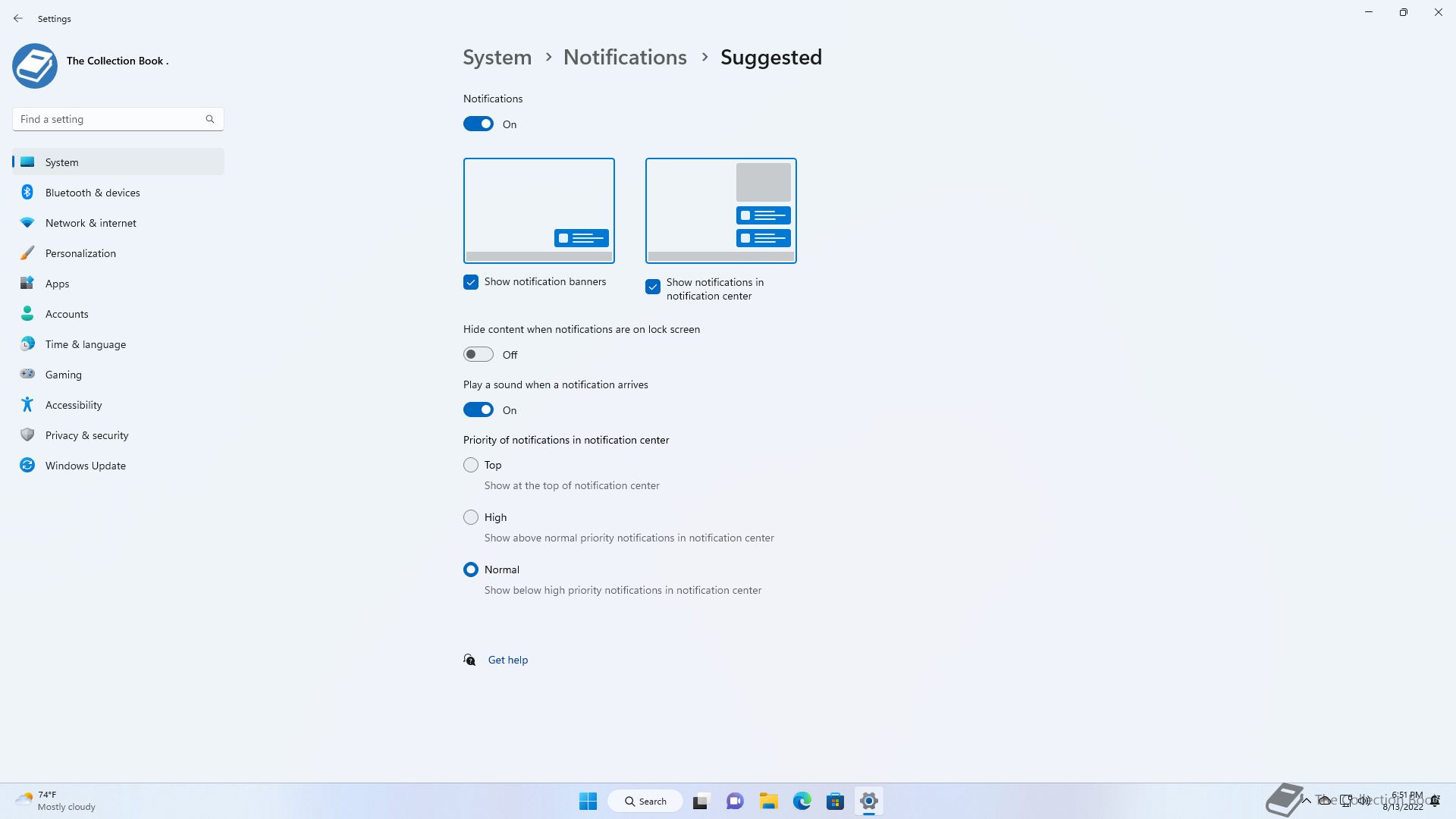Open File Explorer from taskbar
The image size is (1456, 819).
[x=768, y=801]
